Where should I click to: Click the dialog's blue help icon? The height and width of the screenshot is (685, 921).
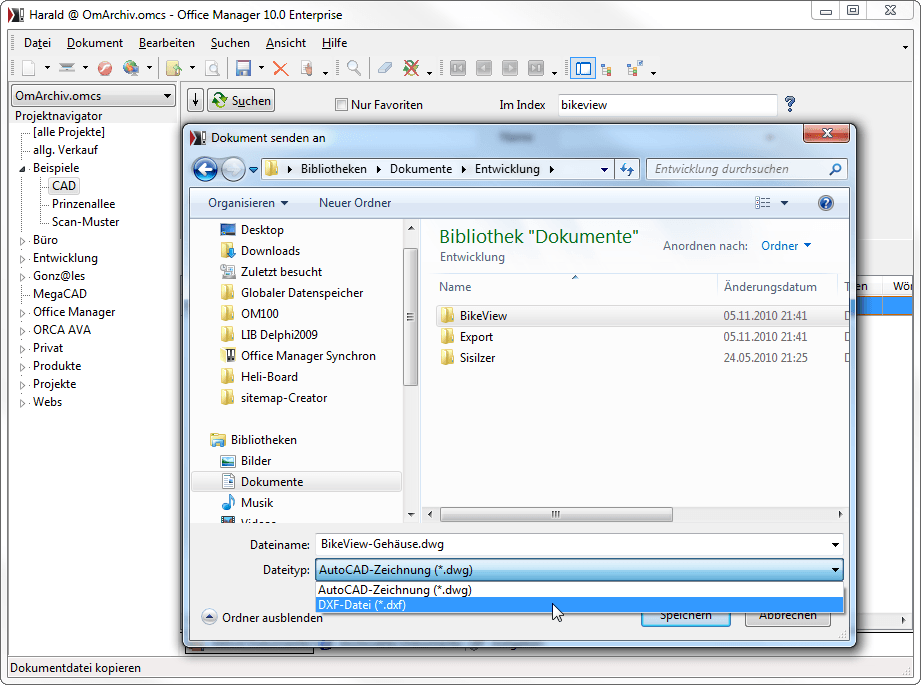coord(825,203)
